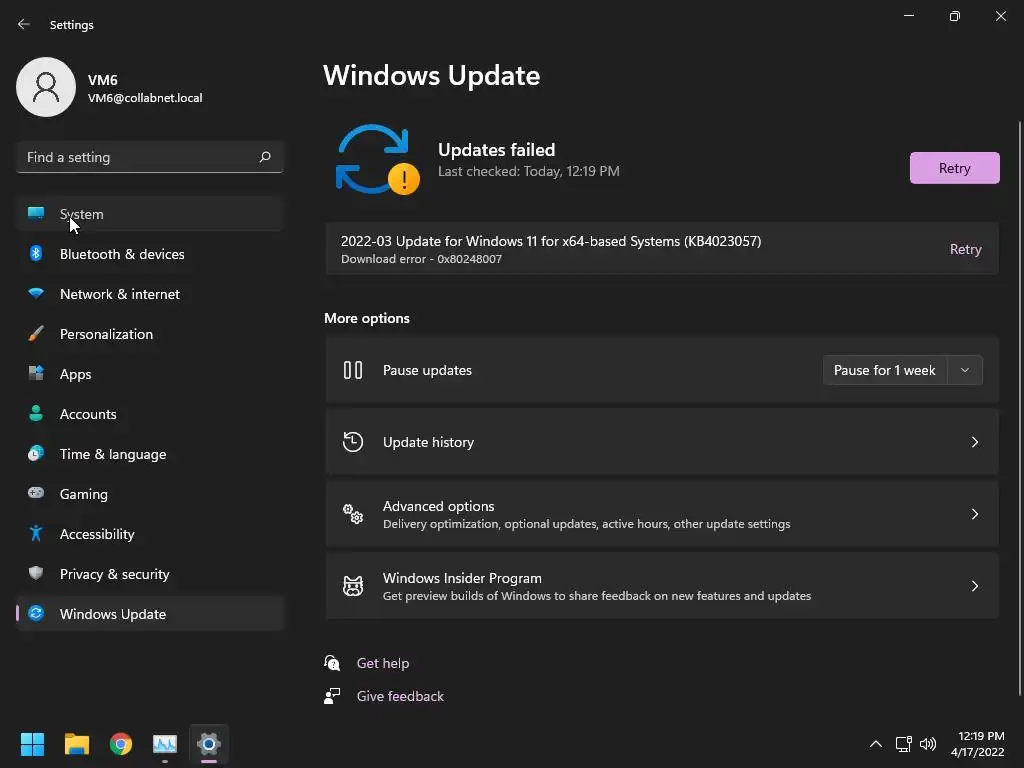Open the Give feedback link
1024x768 pixels.
pyautogui.click(x=400, y=696)
